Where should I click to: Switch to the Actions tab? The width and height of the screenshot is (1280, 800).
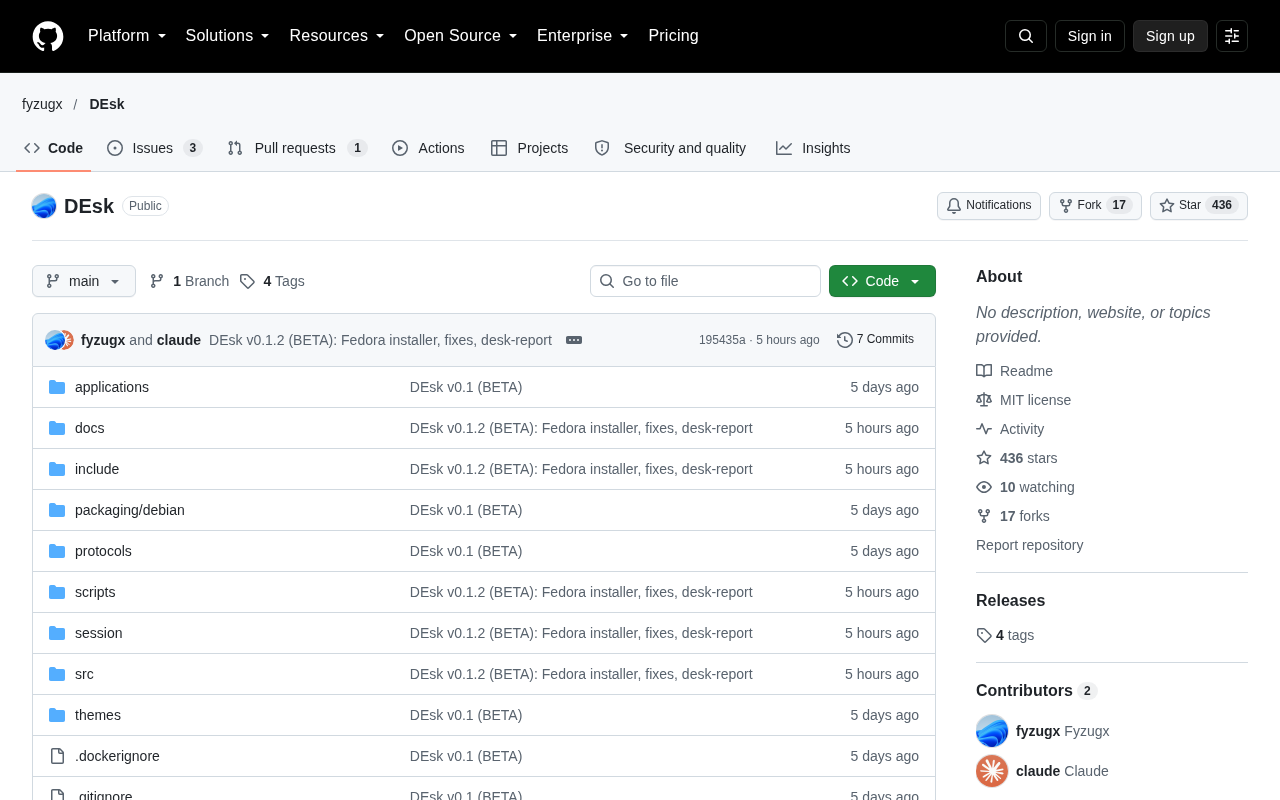tap(428, 148)
